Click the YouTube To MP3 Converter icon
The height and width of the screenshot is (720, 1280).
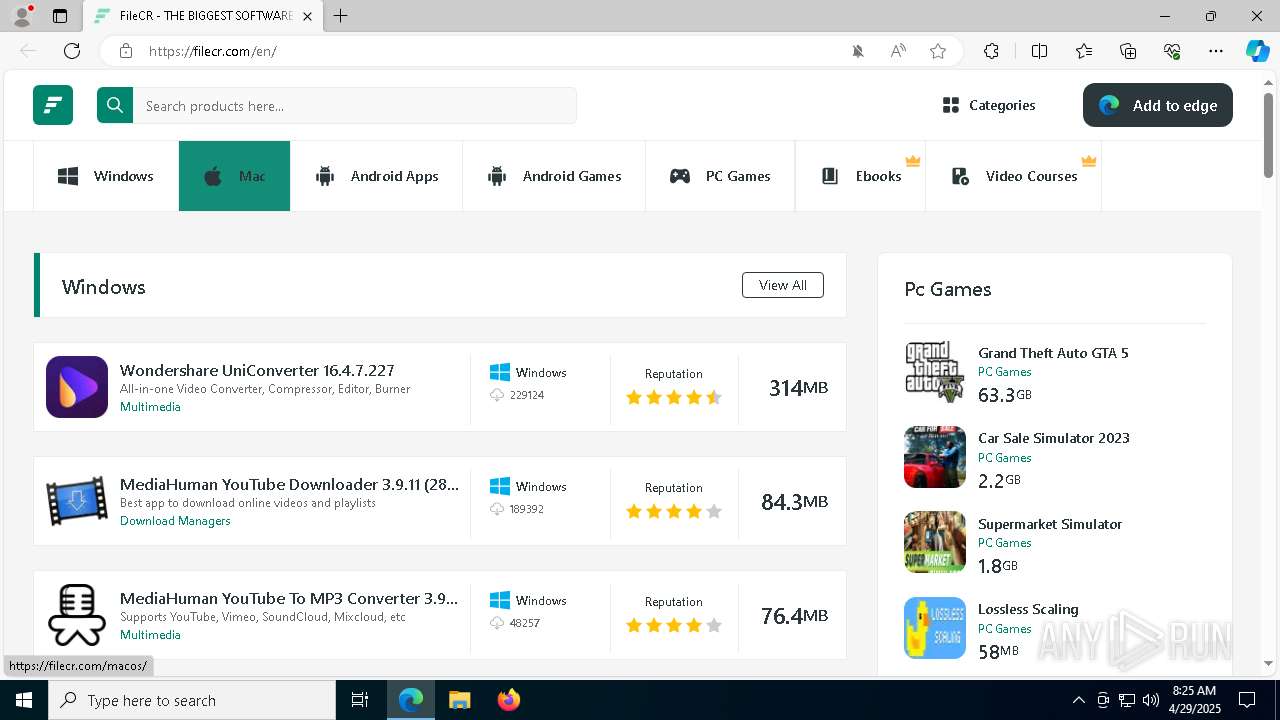click(x=77, y=615)
